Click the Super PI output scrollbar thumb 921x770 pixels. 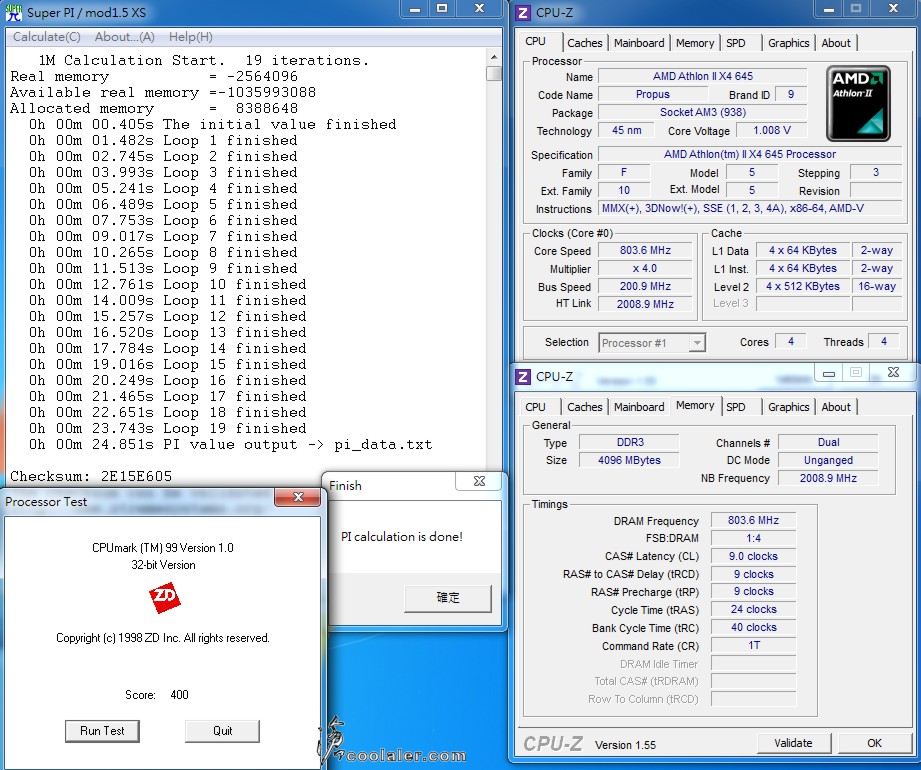pyautogui.click(x=494, y=73)
